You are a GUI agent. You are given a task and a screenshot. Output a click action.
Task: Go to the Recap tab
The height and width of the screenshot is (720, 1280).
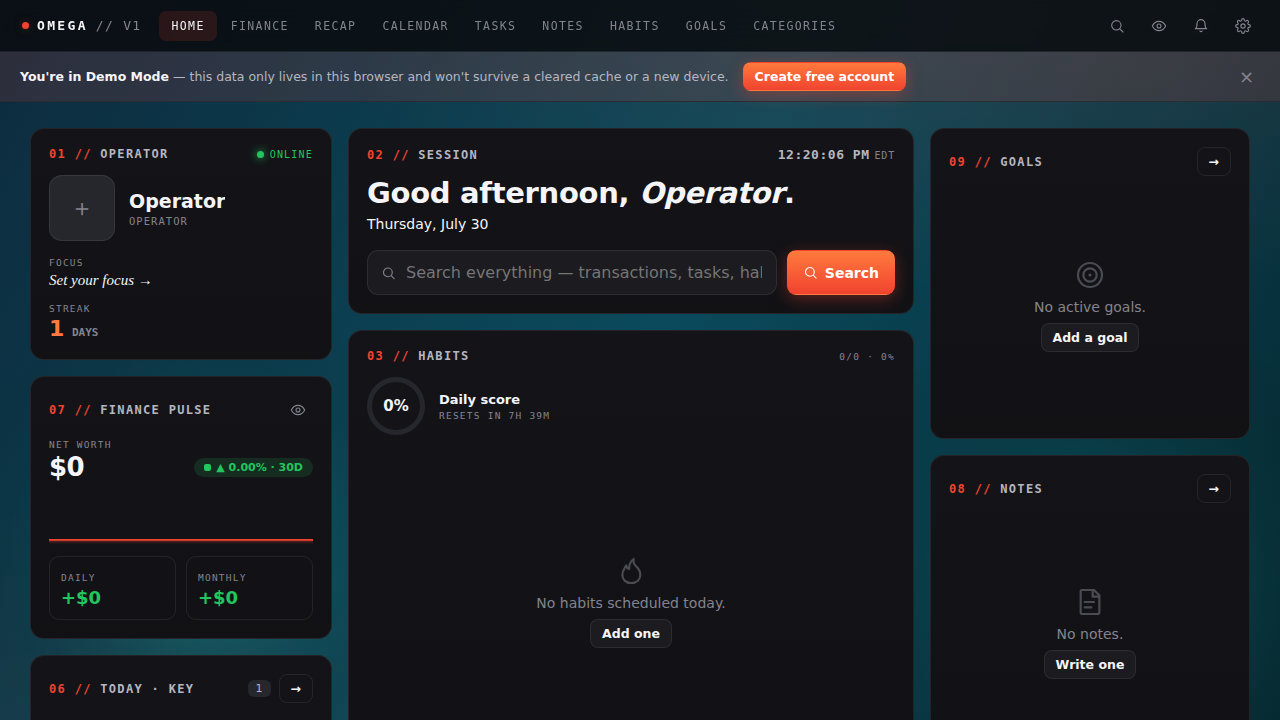click(335, 26)
